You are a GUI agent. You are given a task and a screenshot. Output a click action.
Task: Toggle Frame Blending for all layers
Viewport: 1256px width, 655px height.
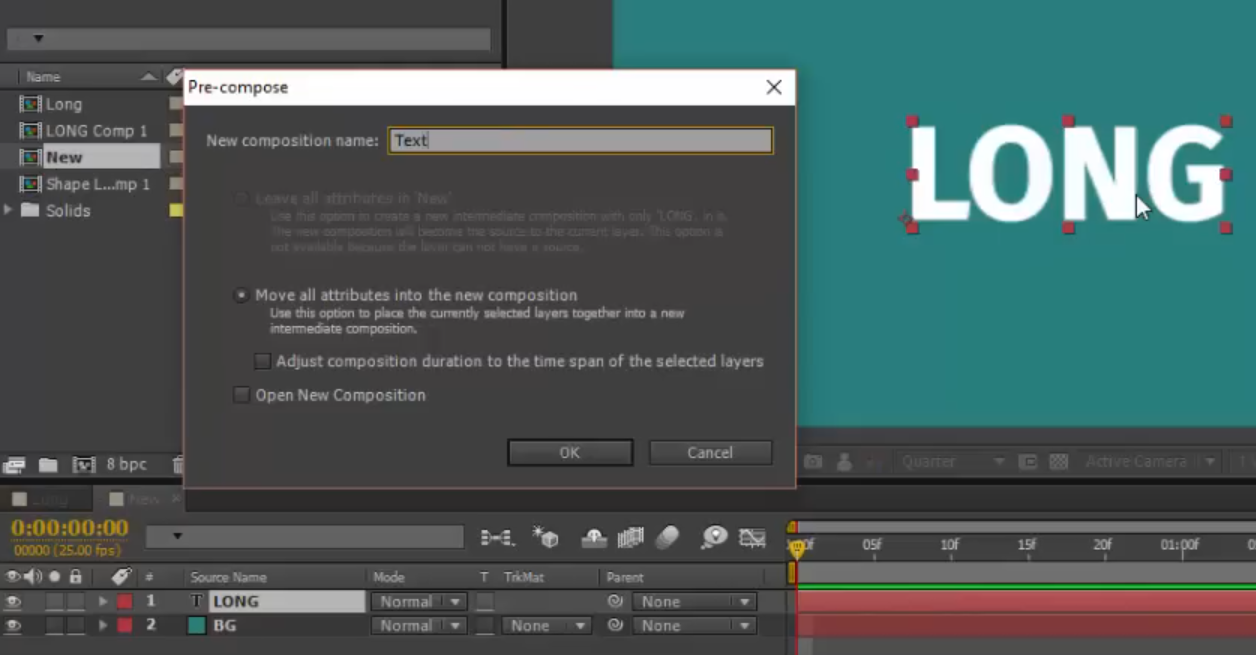630,538
